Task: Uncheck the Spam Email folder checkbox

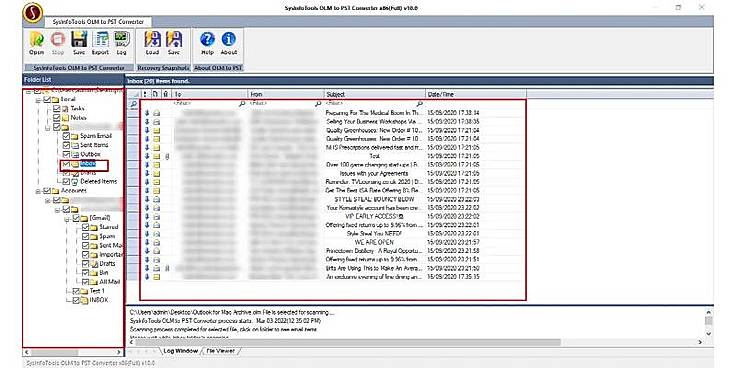Action: [x=66, y=136]
